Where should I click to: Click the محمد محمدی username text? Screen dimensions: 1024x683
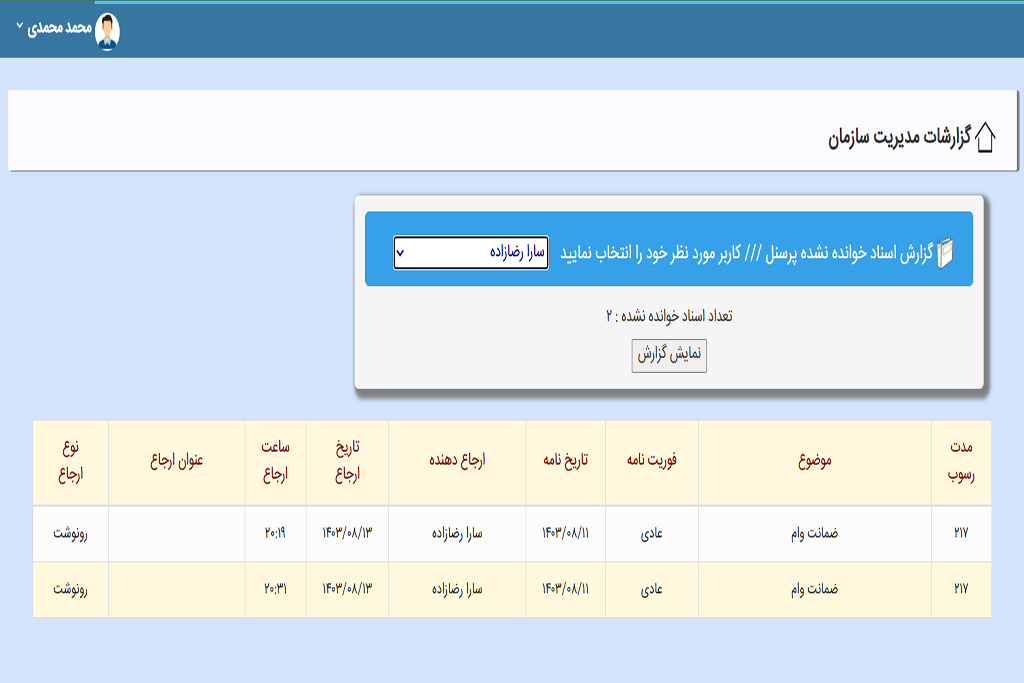(60, 29)
